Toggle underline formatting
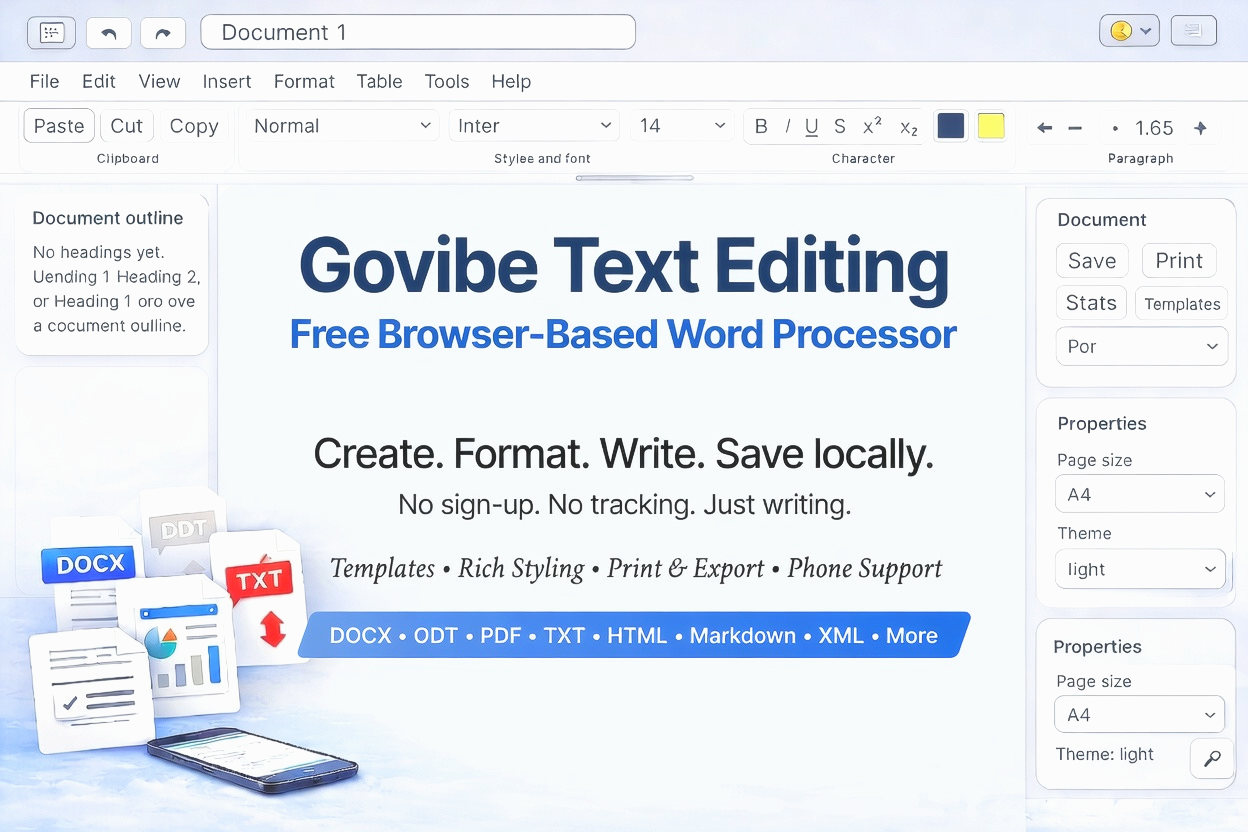Screen dimensions: 1248x832 click(812, 126)
